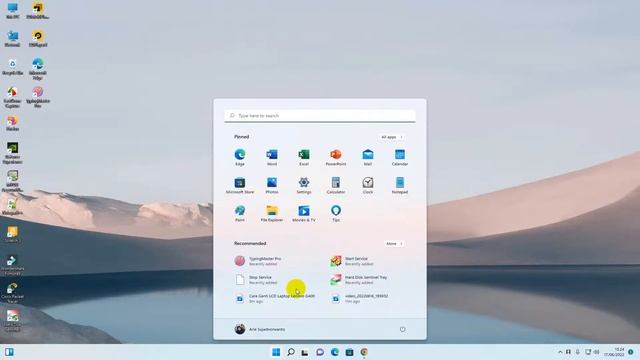The height and width of the screenshot is (360, 640).
Task: Open the taskbar clock and date
Action: click(614, 352)
